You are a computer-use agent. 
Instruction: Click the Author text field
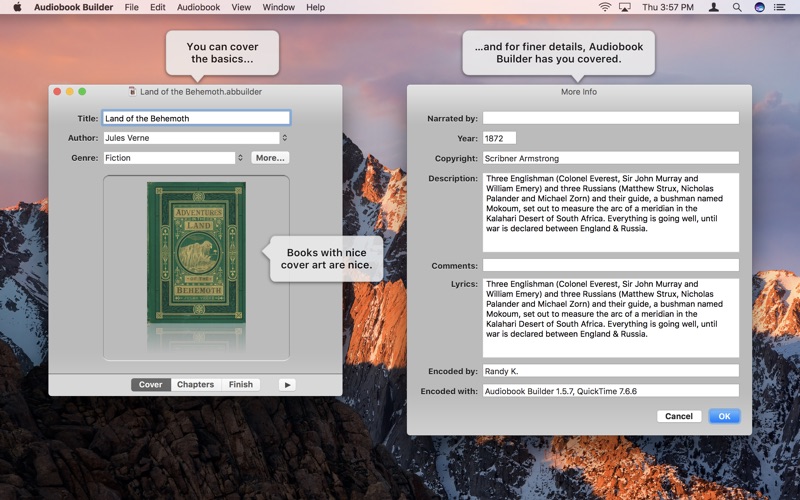coord(191,138)
